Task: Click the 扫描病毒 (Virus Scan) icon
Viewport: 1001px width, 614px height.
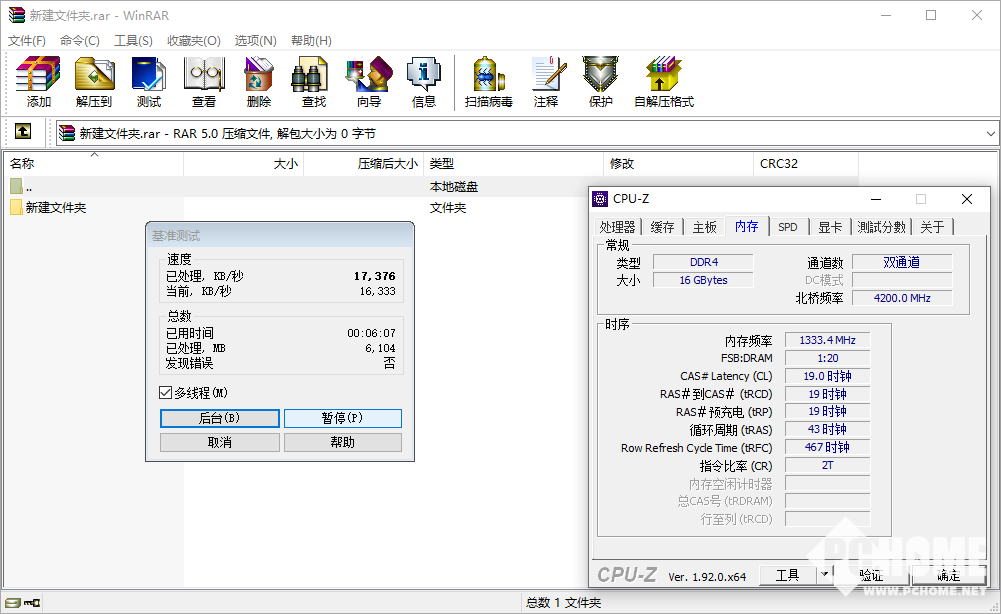Action: coord(488,82)
